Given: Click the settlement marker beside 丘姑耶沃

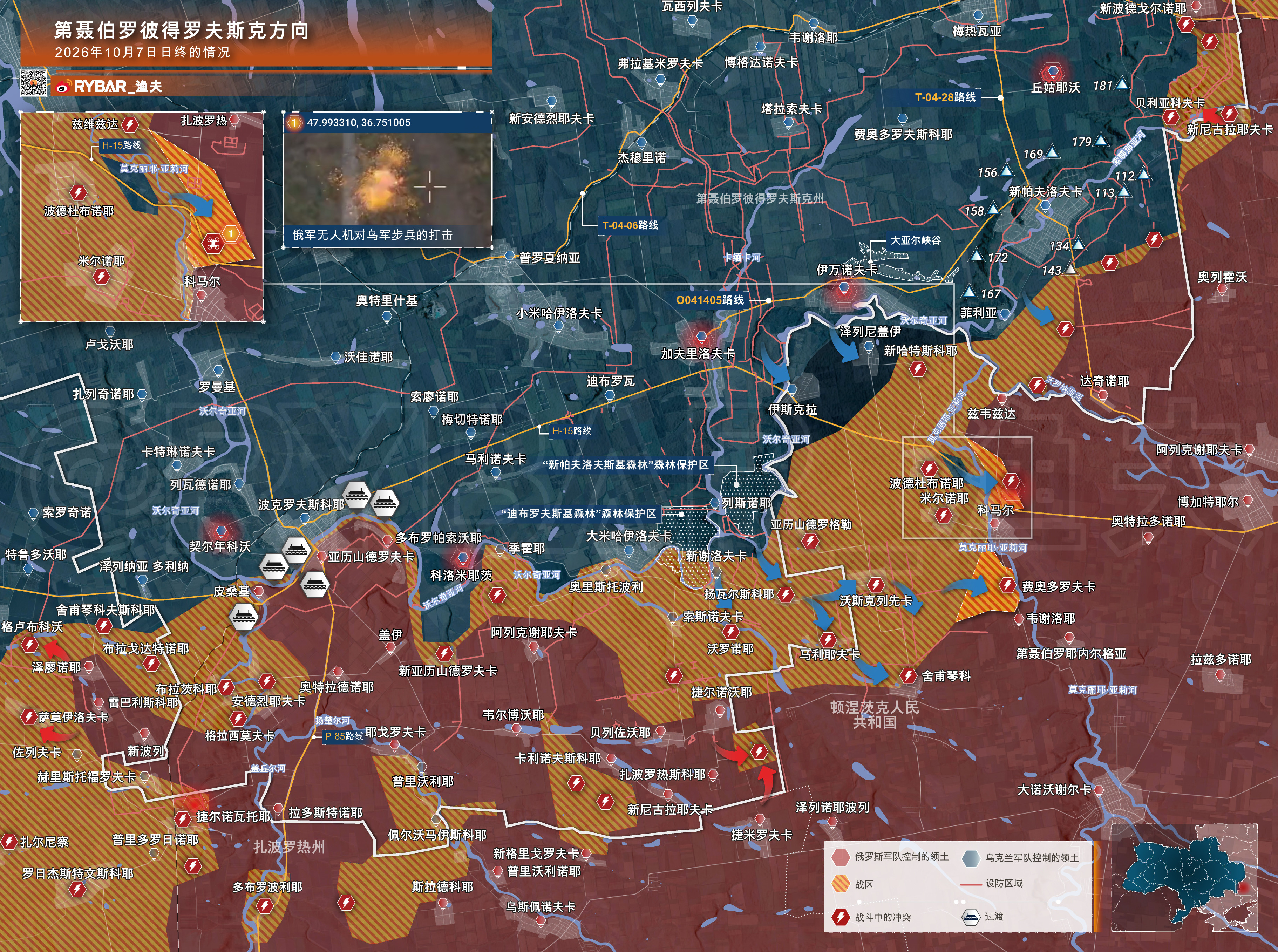Looking at the screenshot, I should (x=1053, y=72).
